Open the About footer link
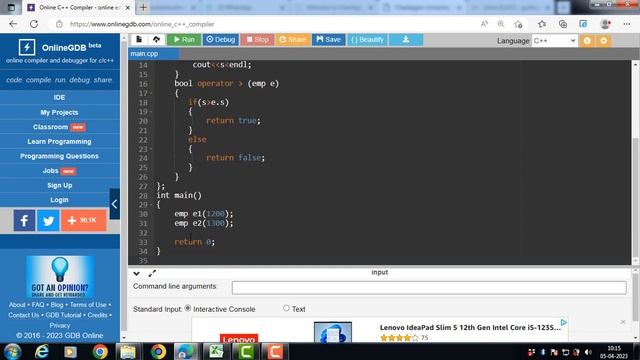This screenshot has height=360, width=640. pyautogui.click(x=17, y=304)
